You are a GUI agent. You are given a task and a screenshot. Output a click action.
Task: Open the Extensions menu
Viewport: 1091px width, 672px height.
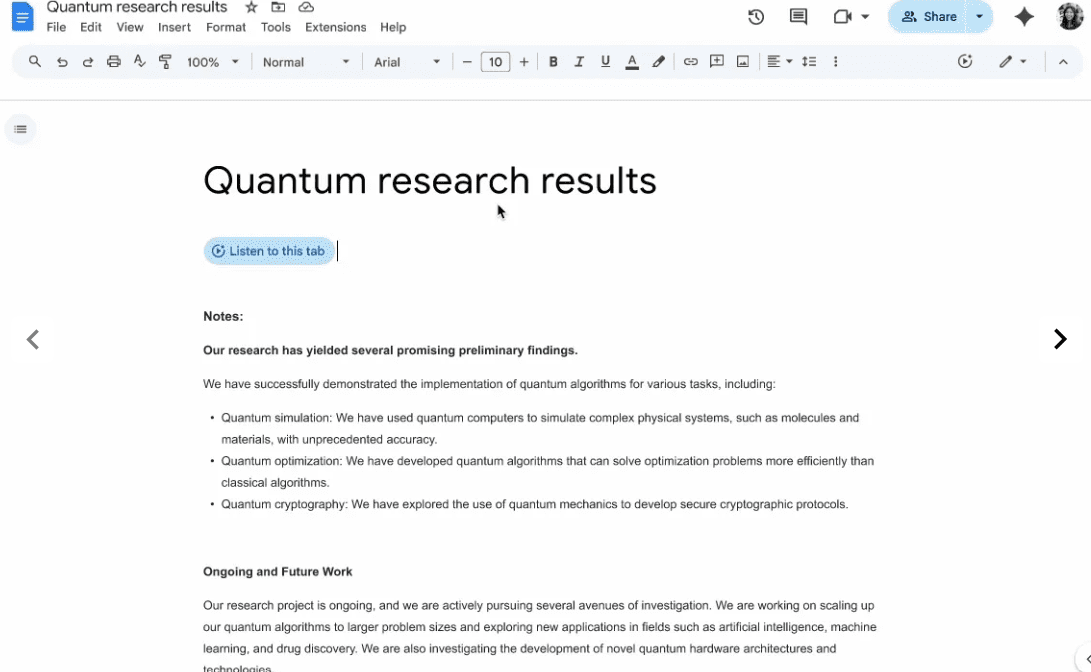tap(335, 27)
